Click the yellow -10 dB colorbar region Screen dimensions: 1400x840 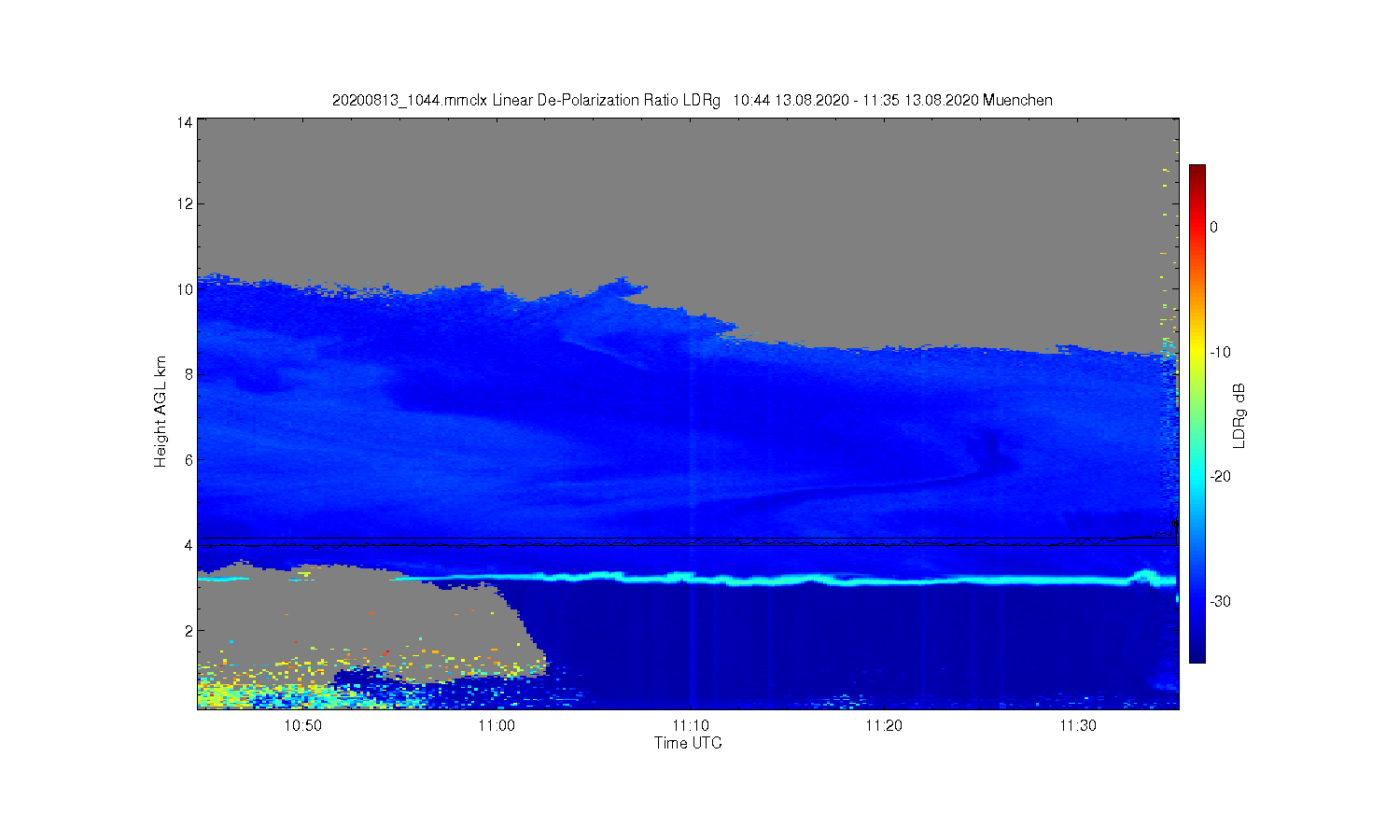[x=1197, y=352]
